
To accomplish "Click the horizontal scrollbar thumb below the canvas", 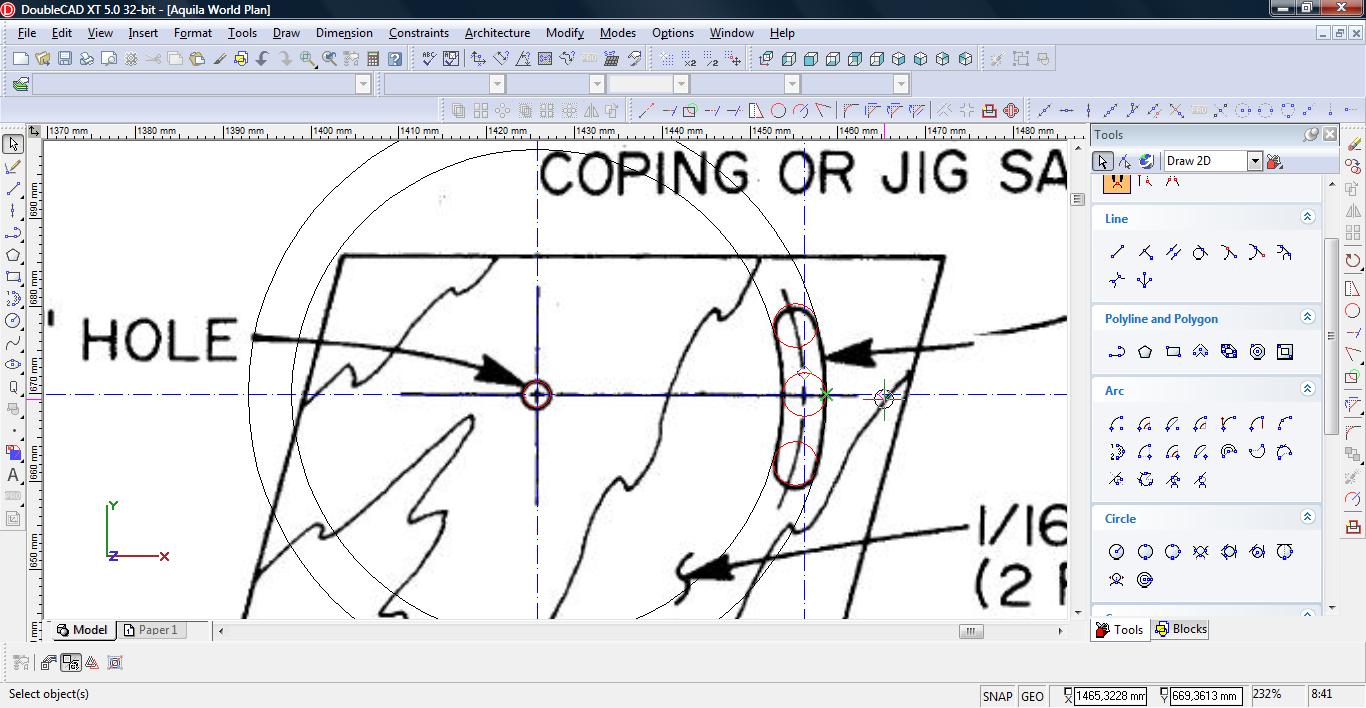I will [970, 631].
